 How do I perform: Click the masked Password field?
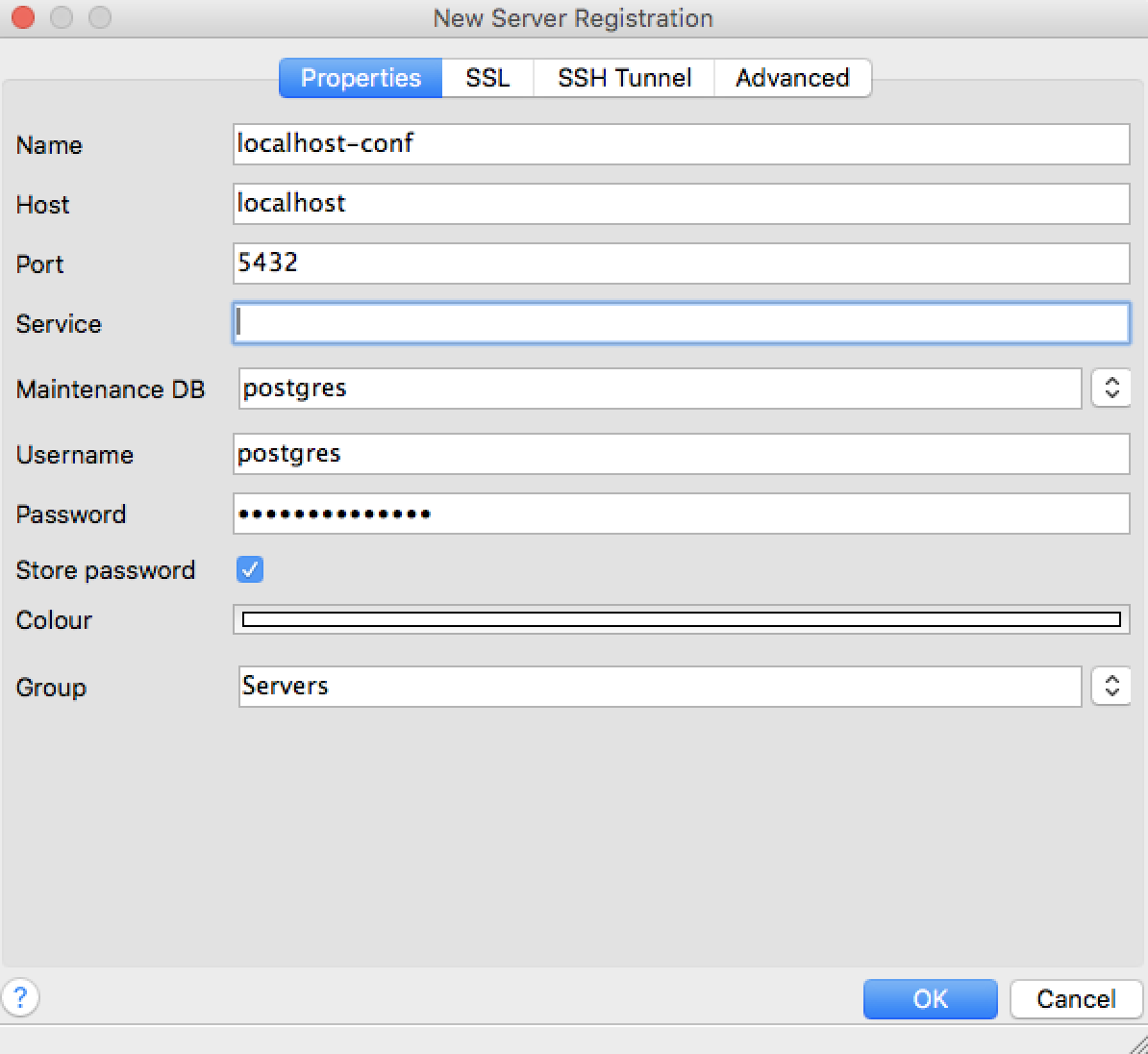(681, 514)
